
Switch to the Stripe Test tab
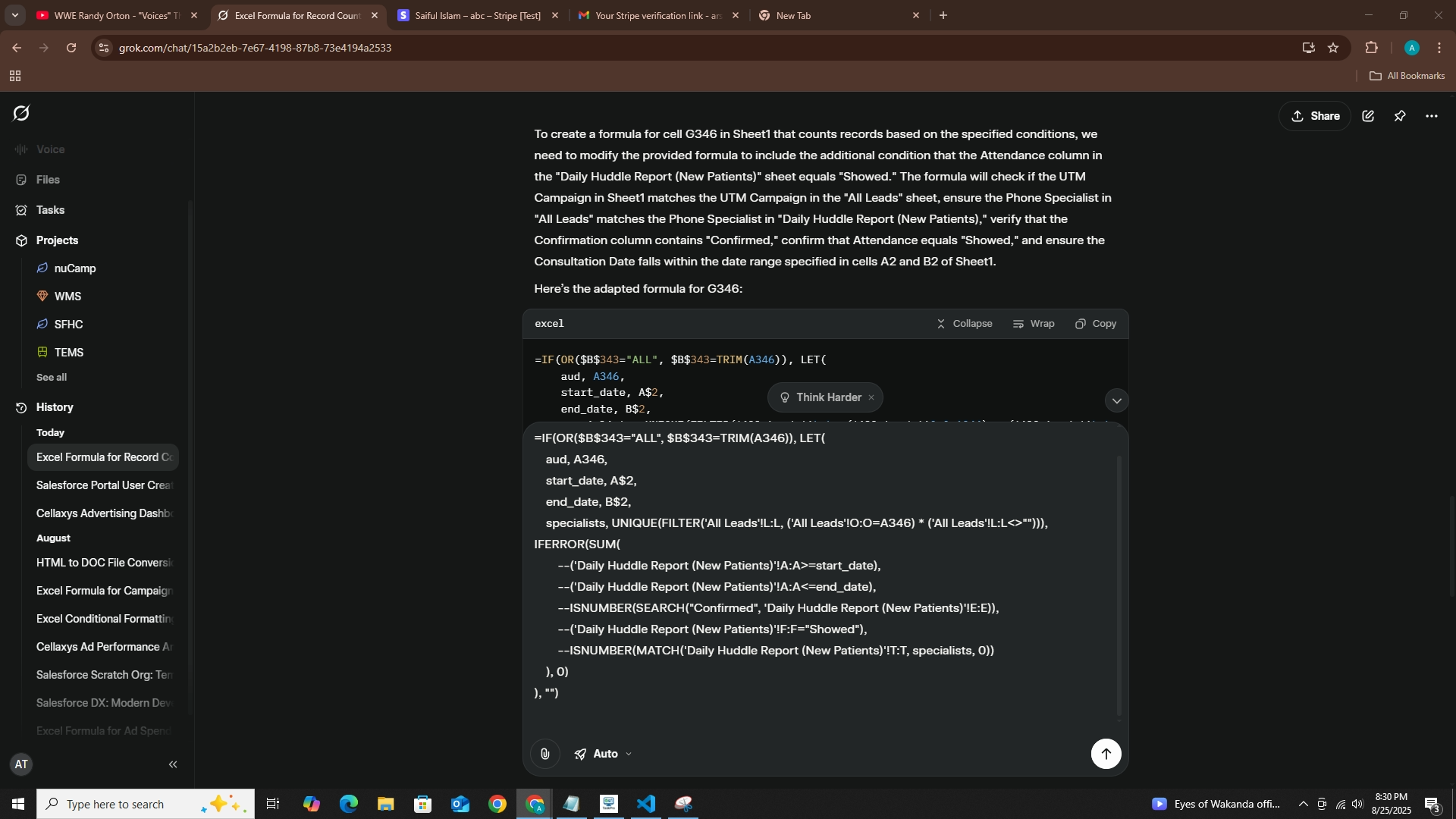pos(478,15)
